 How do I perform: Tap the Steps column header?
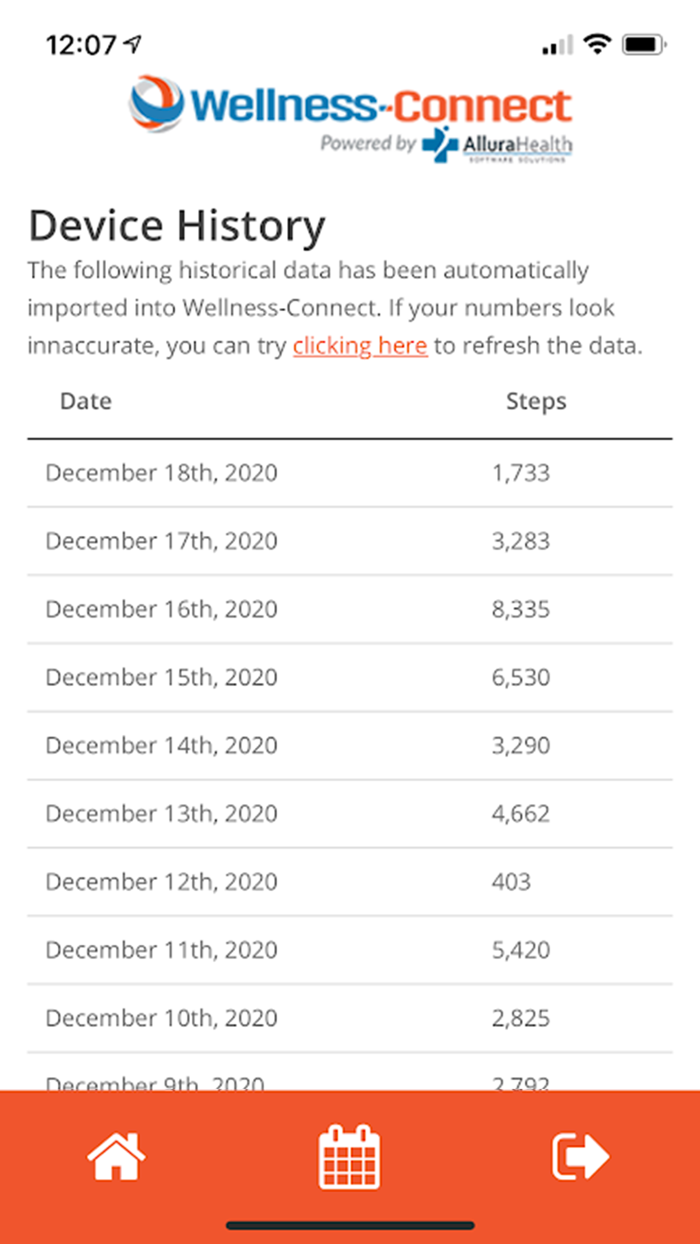(x=537, y=401)
